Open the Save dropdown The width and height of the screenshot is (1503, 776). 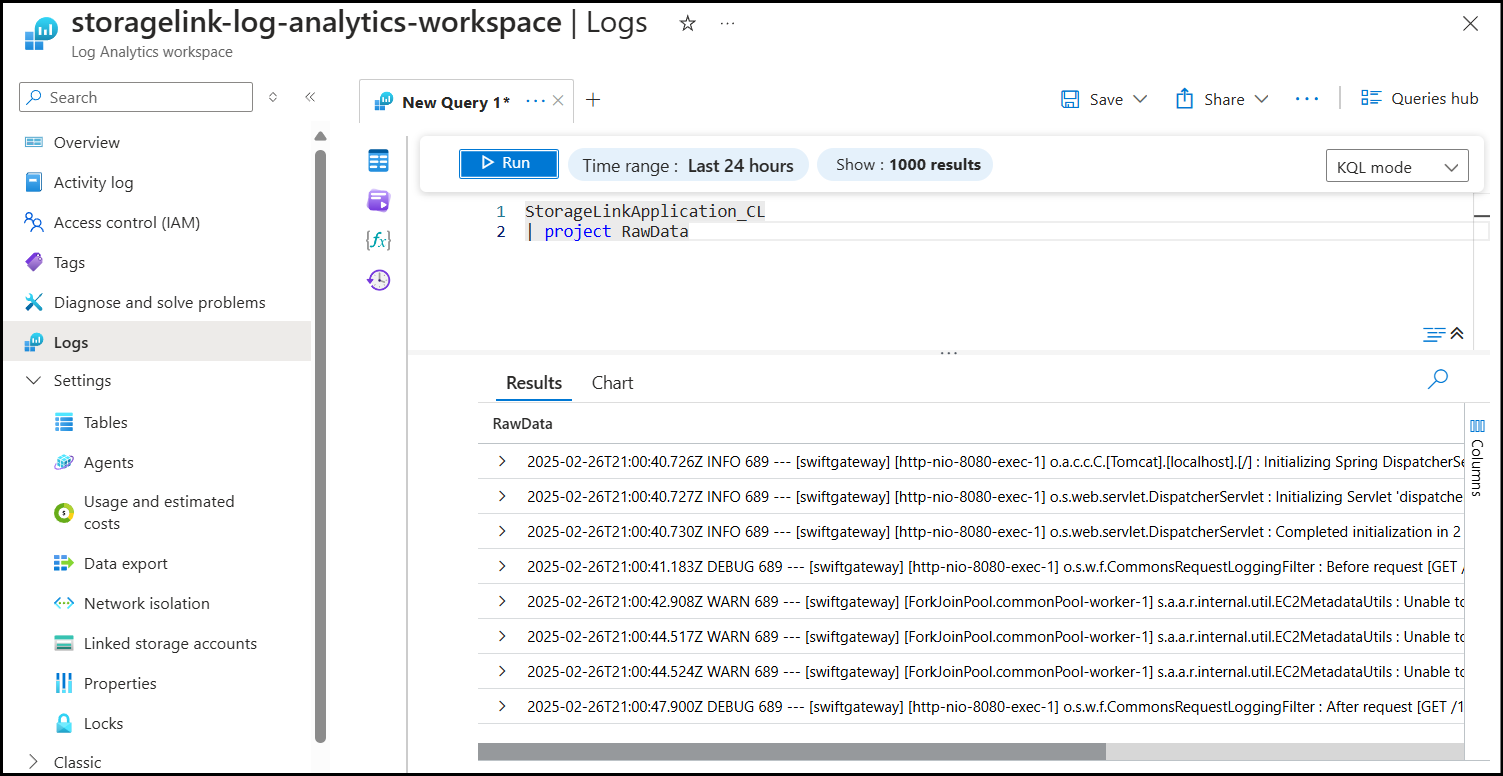(1104, 99)
